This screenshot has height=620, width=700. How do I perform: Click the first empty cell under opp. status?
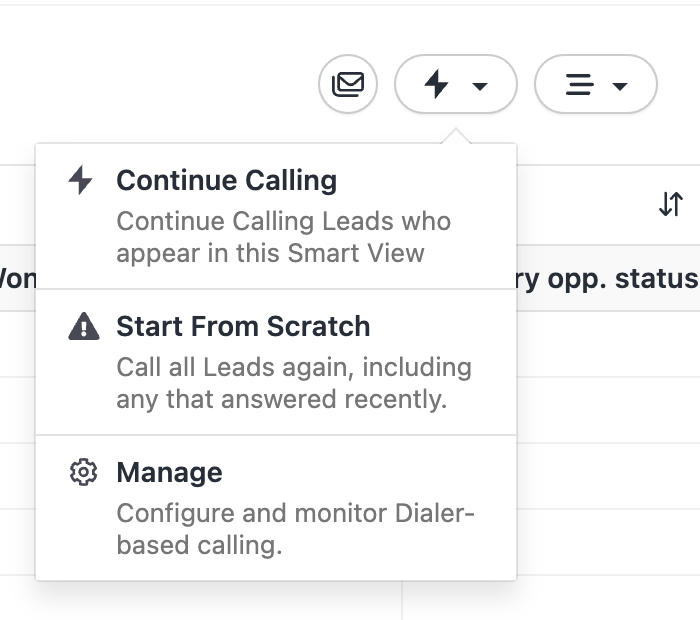coord(608,343)
